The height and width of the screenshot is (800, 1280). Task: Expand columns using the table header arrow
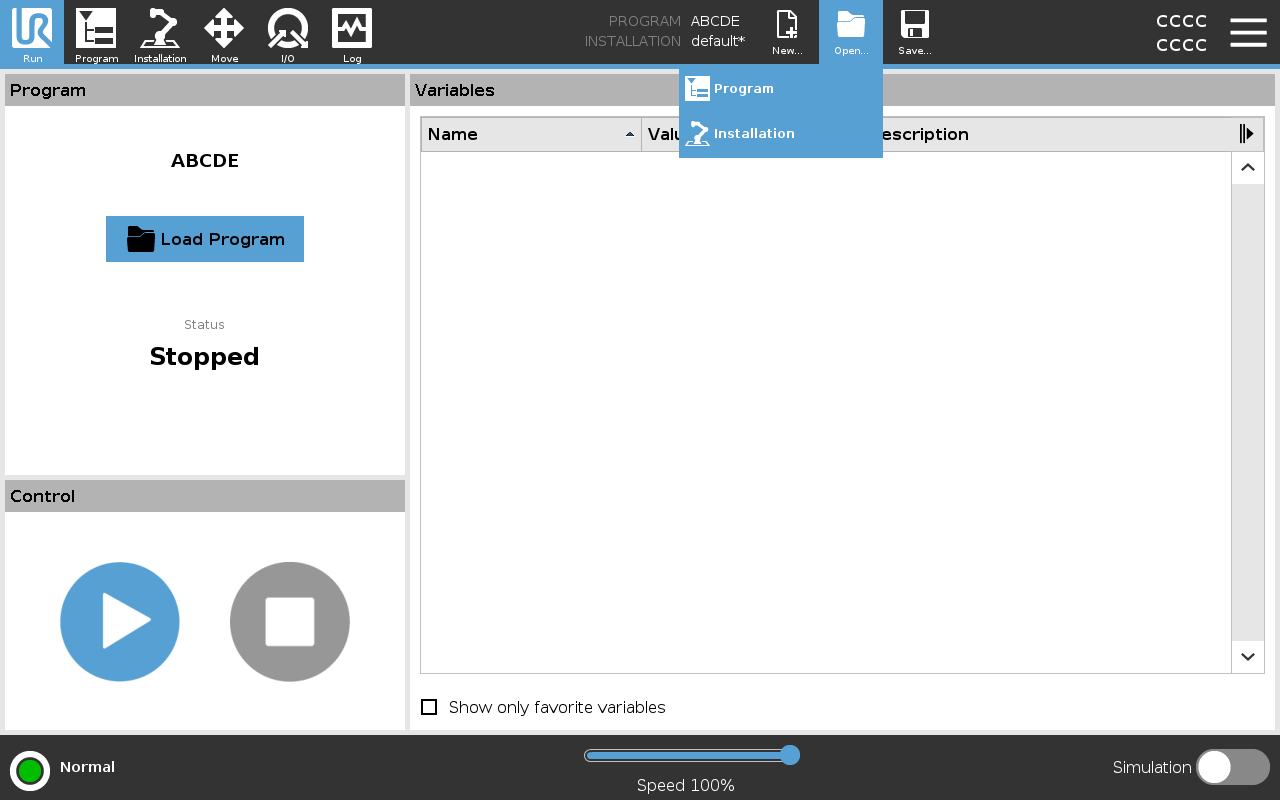[x=1246, y=134]
